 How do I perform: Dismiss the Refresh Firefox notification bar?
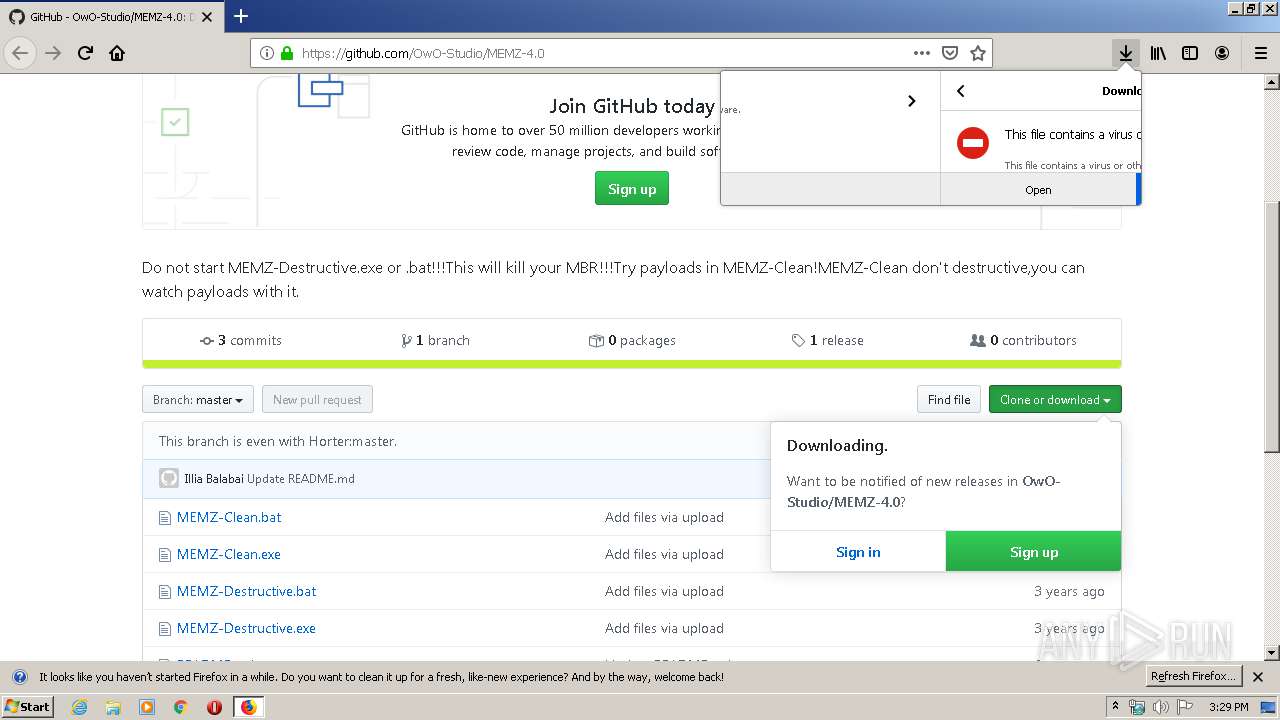(1259, 677)
